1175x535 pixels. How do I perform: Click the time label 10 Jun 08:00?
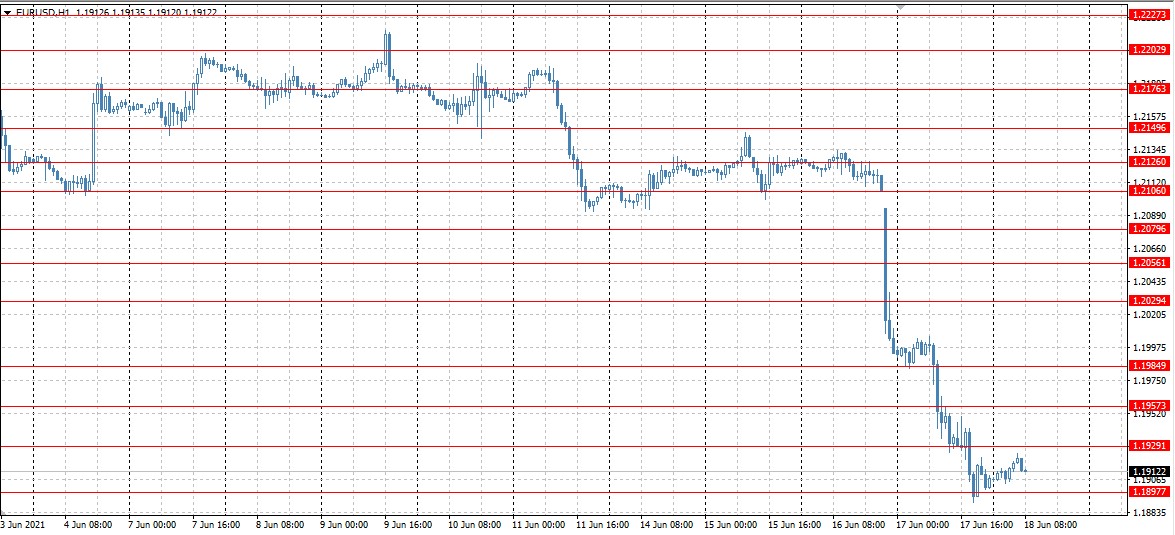pyautogui.click(x=474, y=525)
